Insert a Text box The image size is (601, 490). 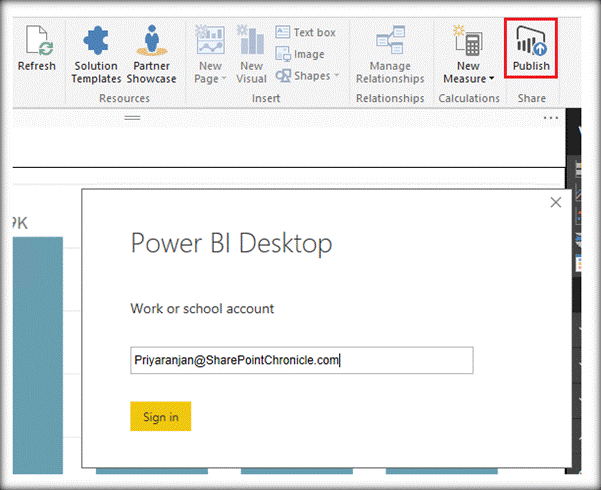pos(305,32)
